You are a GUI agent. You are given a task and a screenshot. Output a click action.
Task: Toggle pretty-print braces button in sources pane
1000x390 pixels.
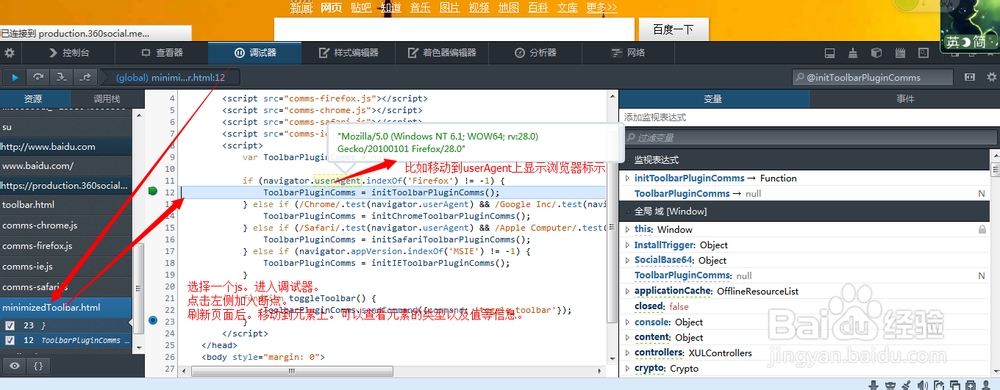[38, 366]
